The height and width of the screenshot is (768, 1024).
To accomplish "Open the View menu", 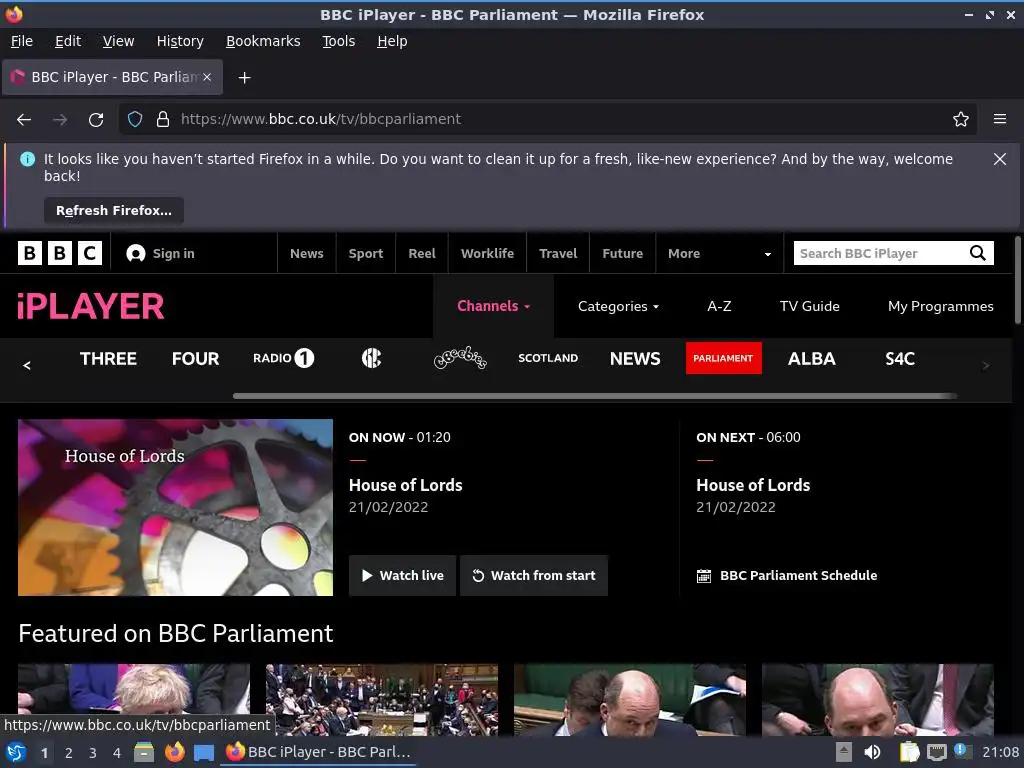I will click(x=118, y=41).
